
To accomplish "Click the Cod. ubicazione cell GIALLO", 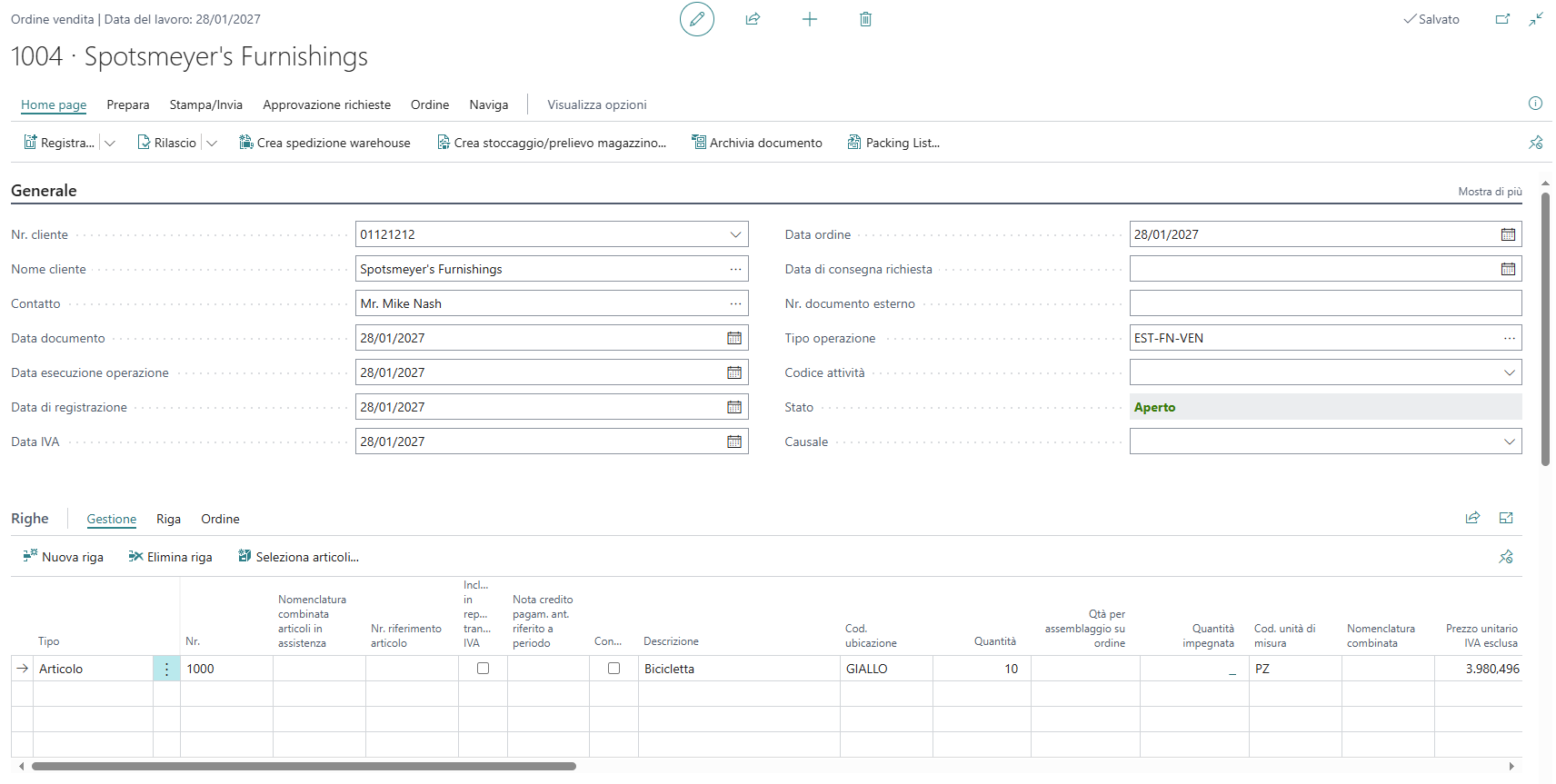I will coord(886,669).
